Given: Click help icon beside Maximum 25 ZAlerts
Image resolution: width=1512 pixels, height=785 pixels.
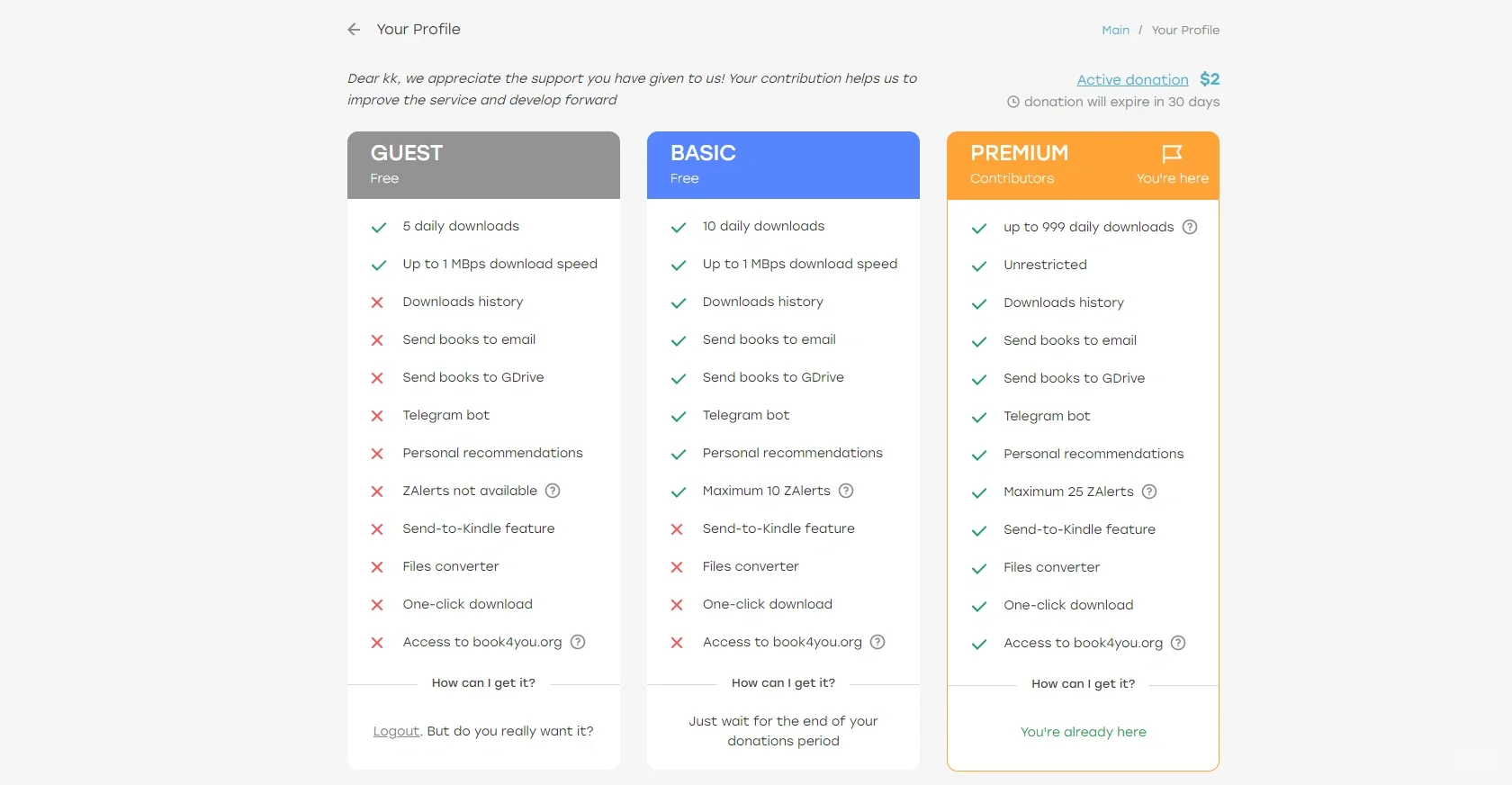Looking at the screenshot, I should click(x=1149, y=492).
